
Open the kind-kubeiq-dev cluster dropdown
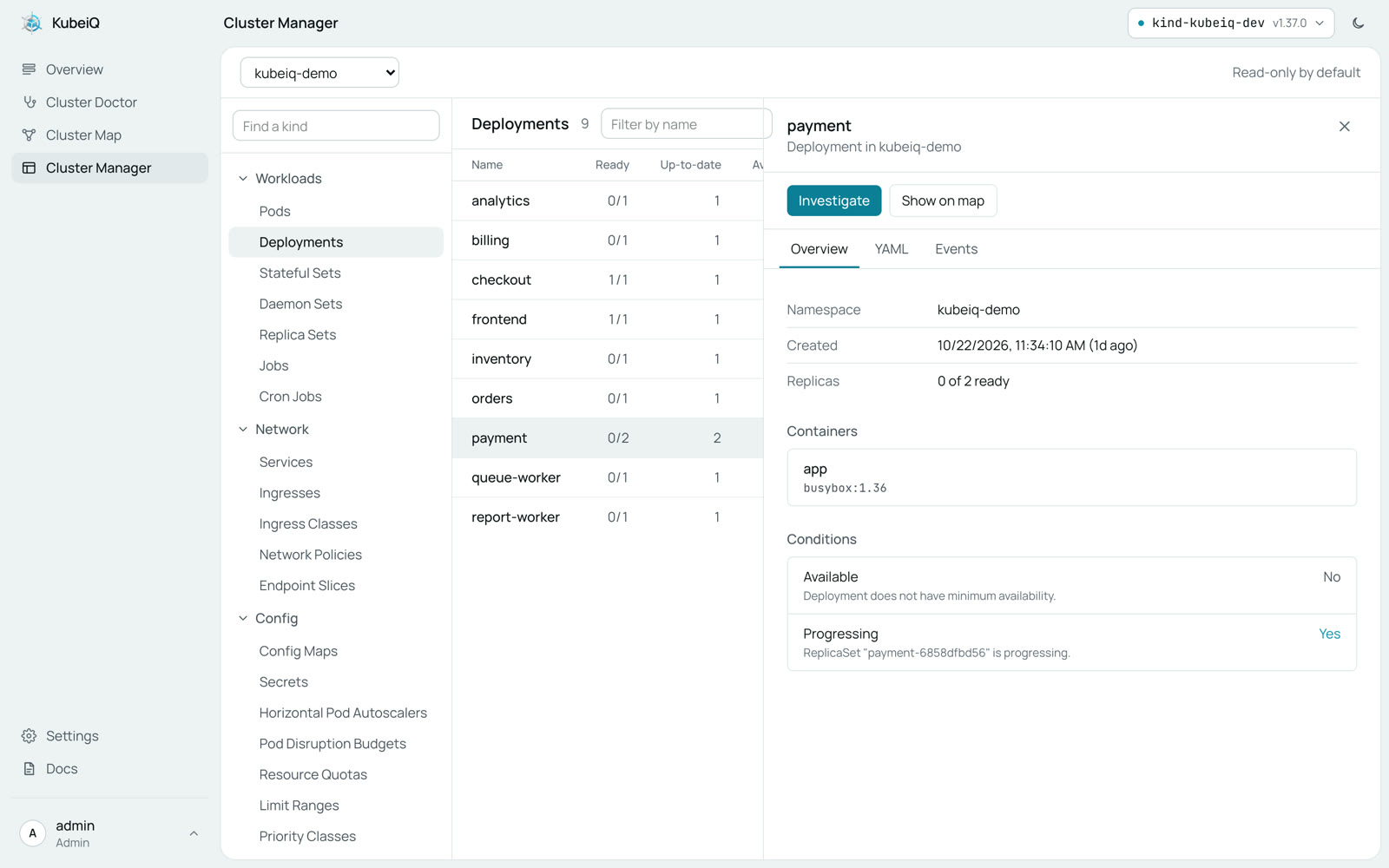click(1230, 23)
